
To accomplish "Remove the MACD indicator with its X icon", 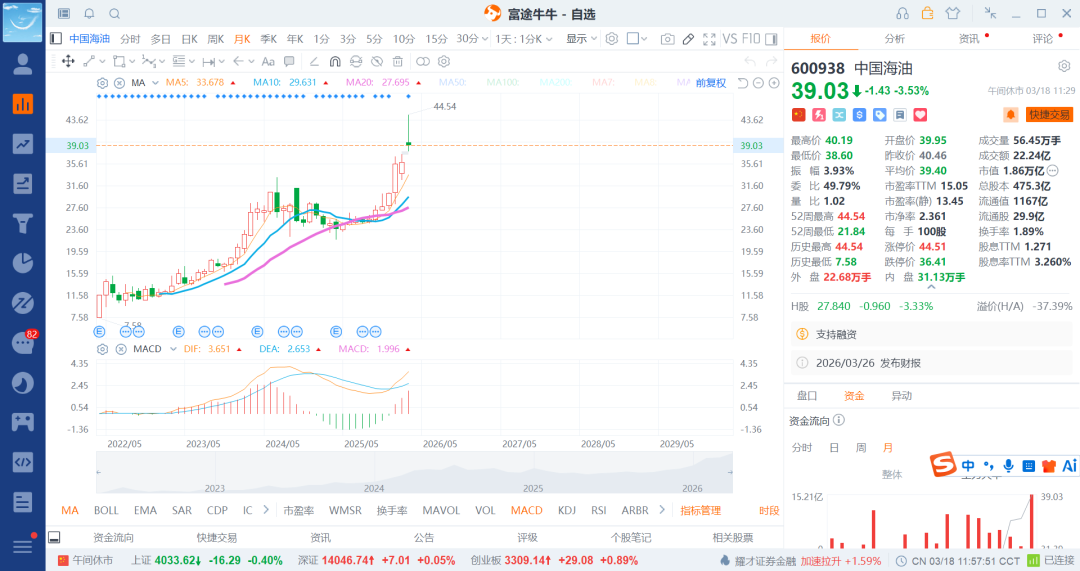I will (121, 349).
